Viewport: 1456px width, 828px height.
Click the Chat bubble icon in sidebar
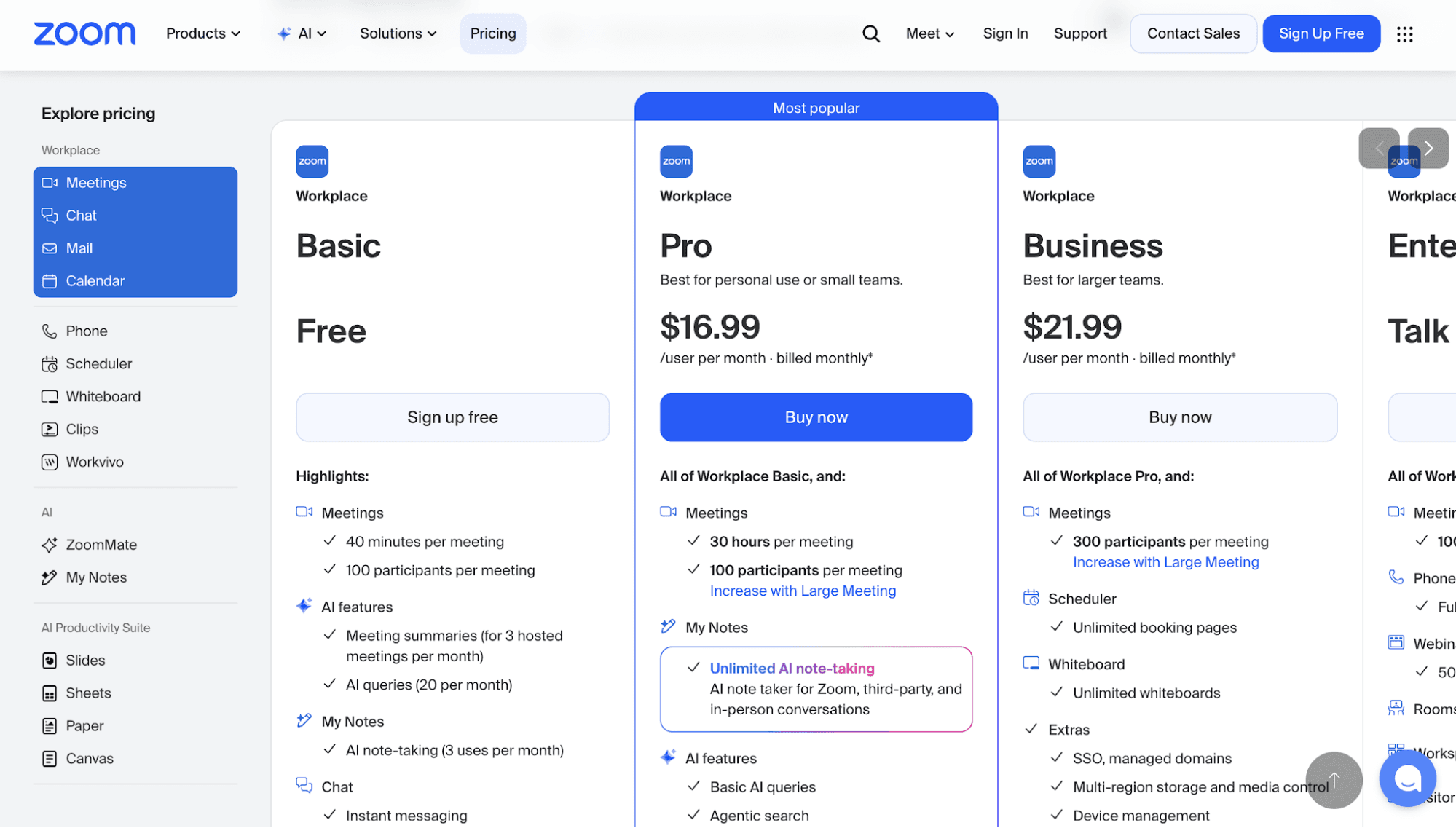[x=50, y=216]
